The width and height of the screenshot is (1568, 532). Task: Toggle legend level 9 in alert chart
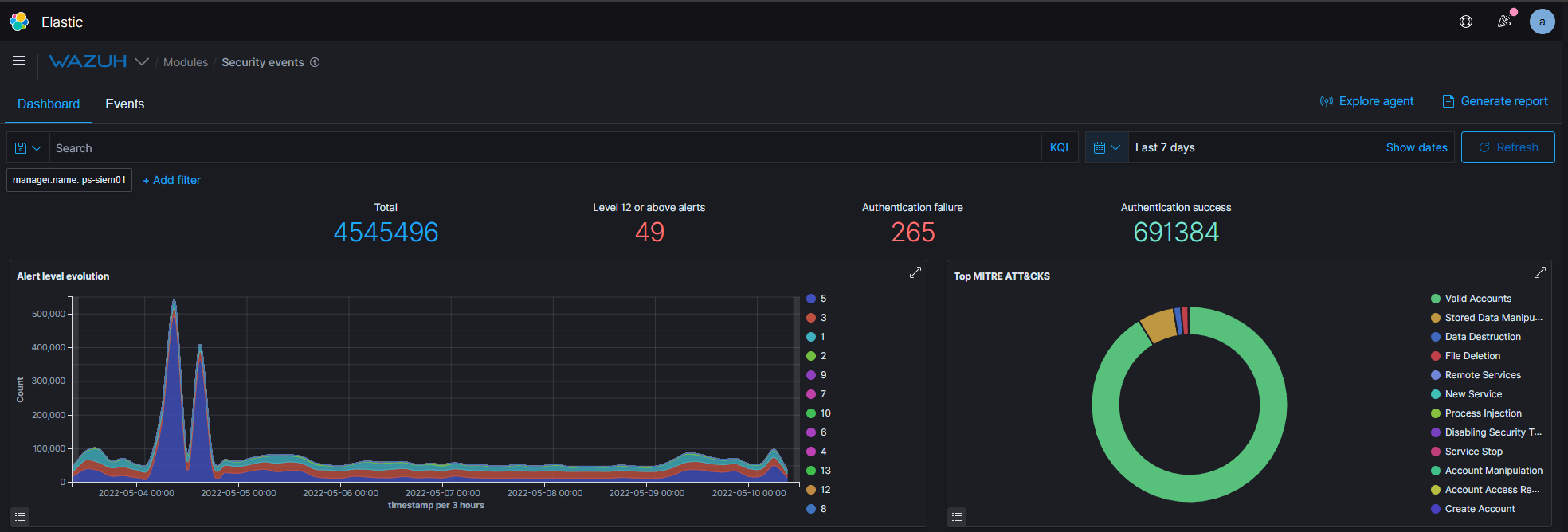click(817, 375)
